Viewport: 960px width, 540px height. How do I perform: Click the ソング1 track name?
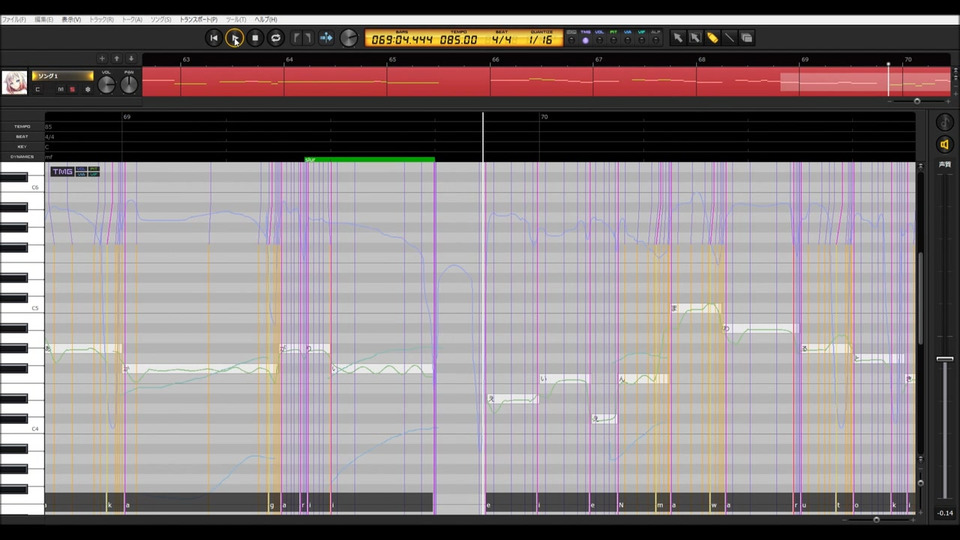62,76
